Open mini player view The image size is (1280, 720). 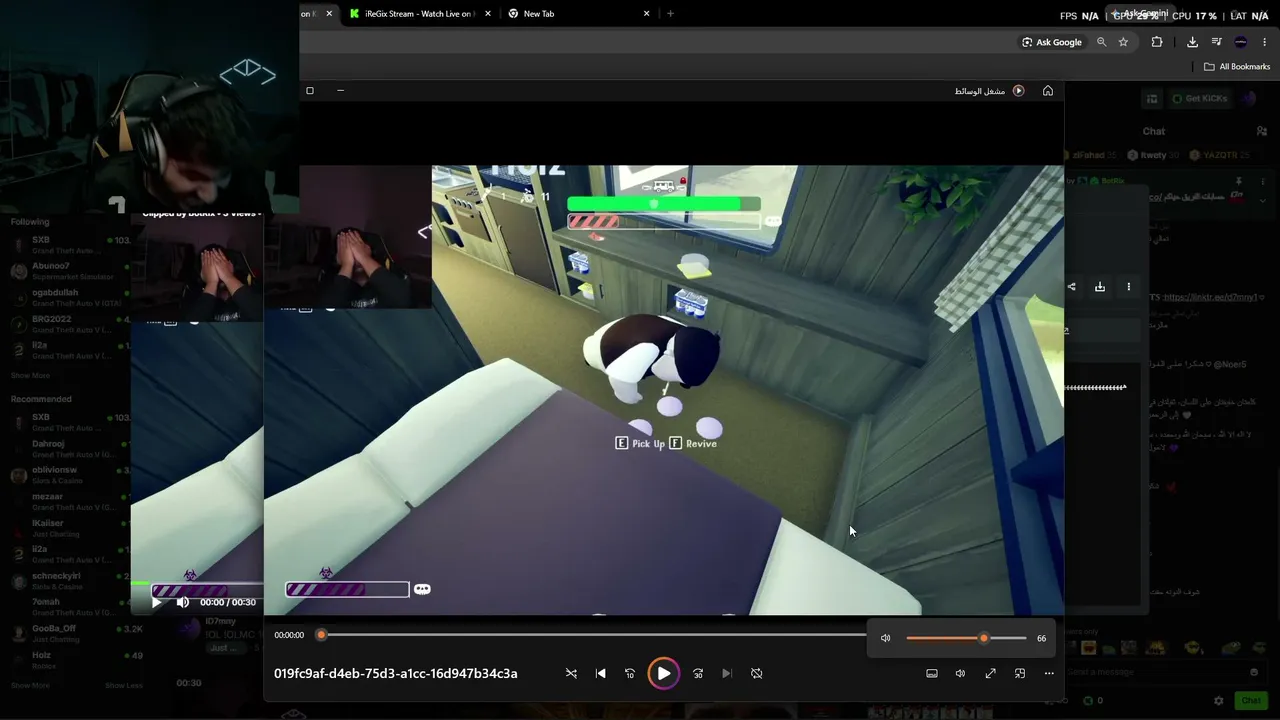tap(1020, 674)
